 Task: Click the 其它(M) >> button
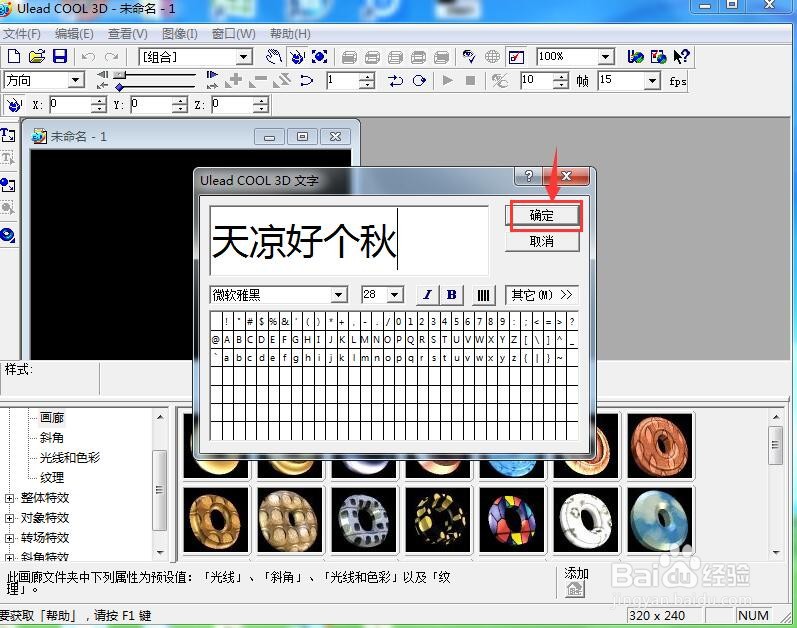541,295
